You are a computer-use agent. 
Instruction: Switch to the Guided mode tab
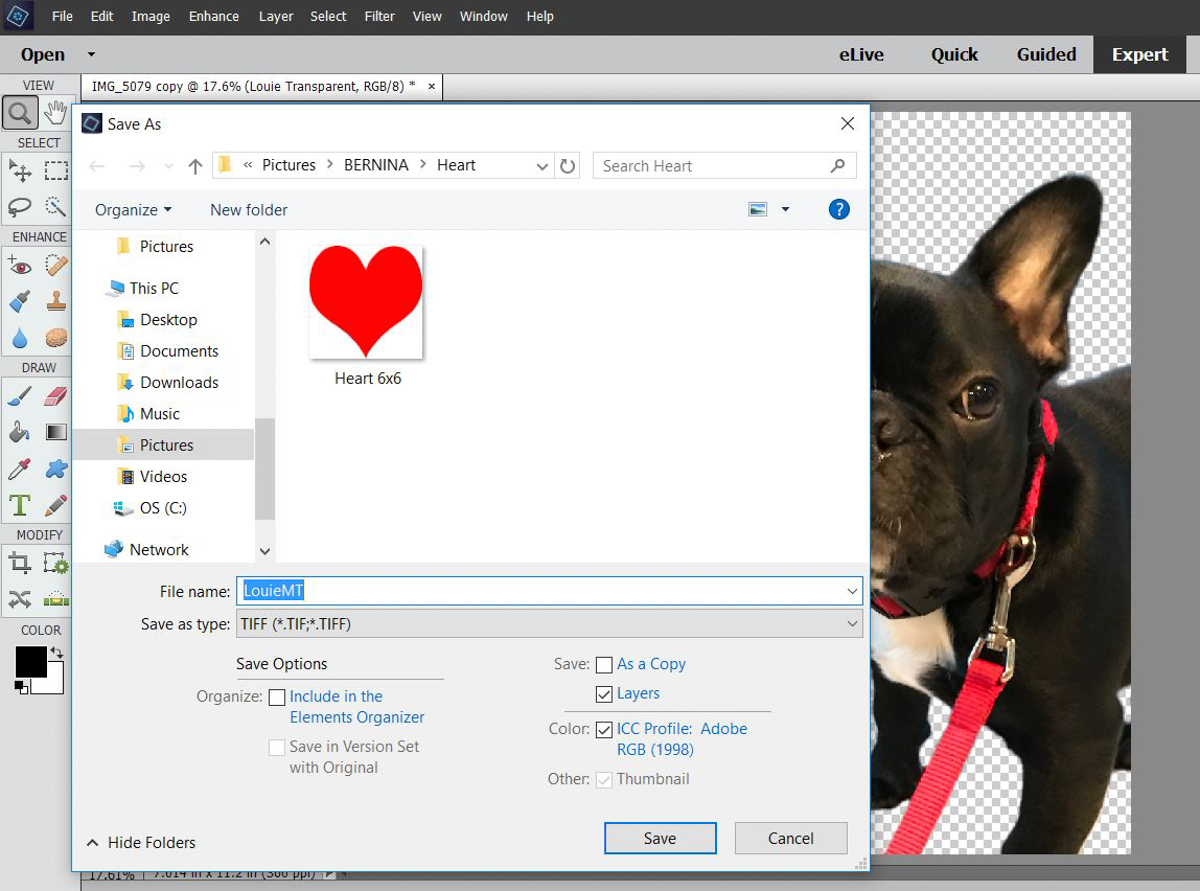(x=1046, y=55)
